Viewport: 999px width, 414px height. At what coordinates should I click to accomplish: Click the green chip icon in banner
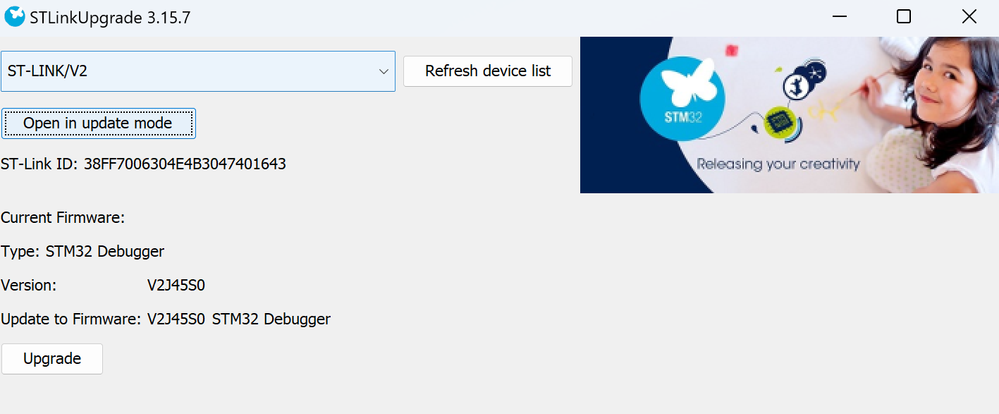coord(778,122)
